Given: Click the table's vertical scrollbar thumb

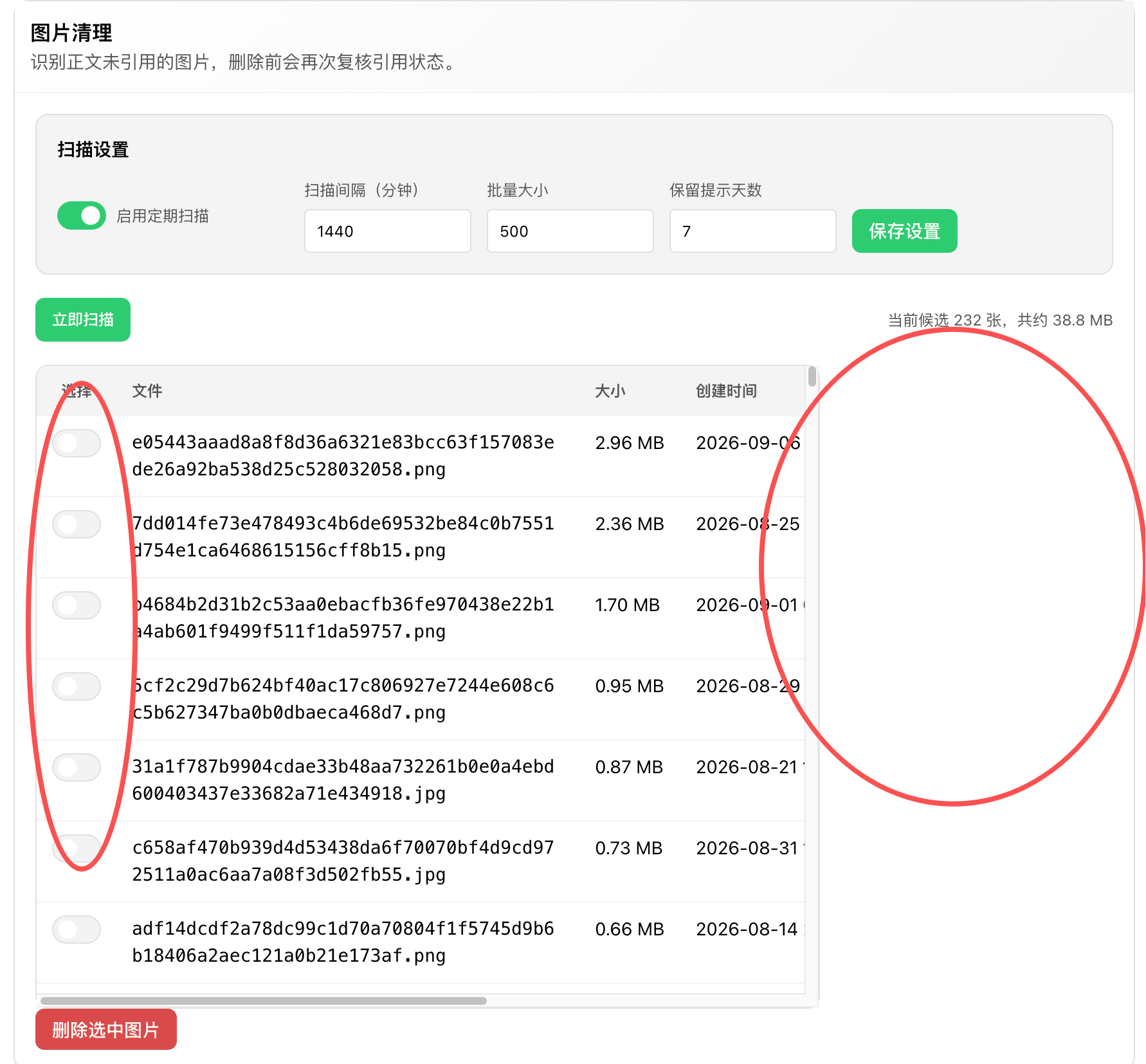Looking at the screenshot, I should click(x=812, y=376).
